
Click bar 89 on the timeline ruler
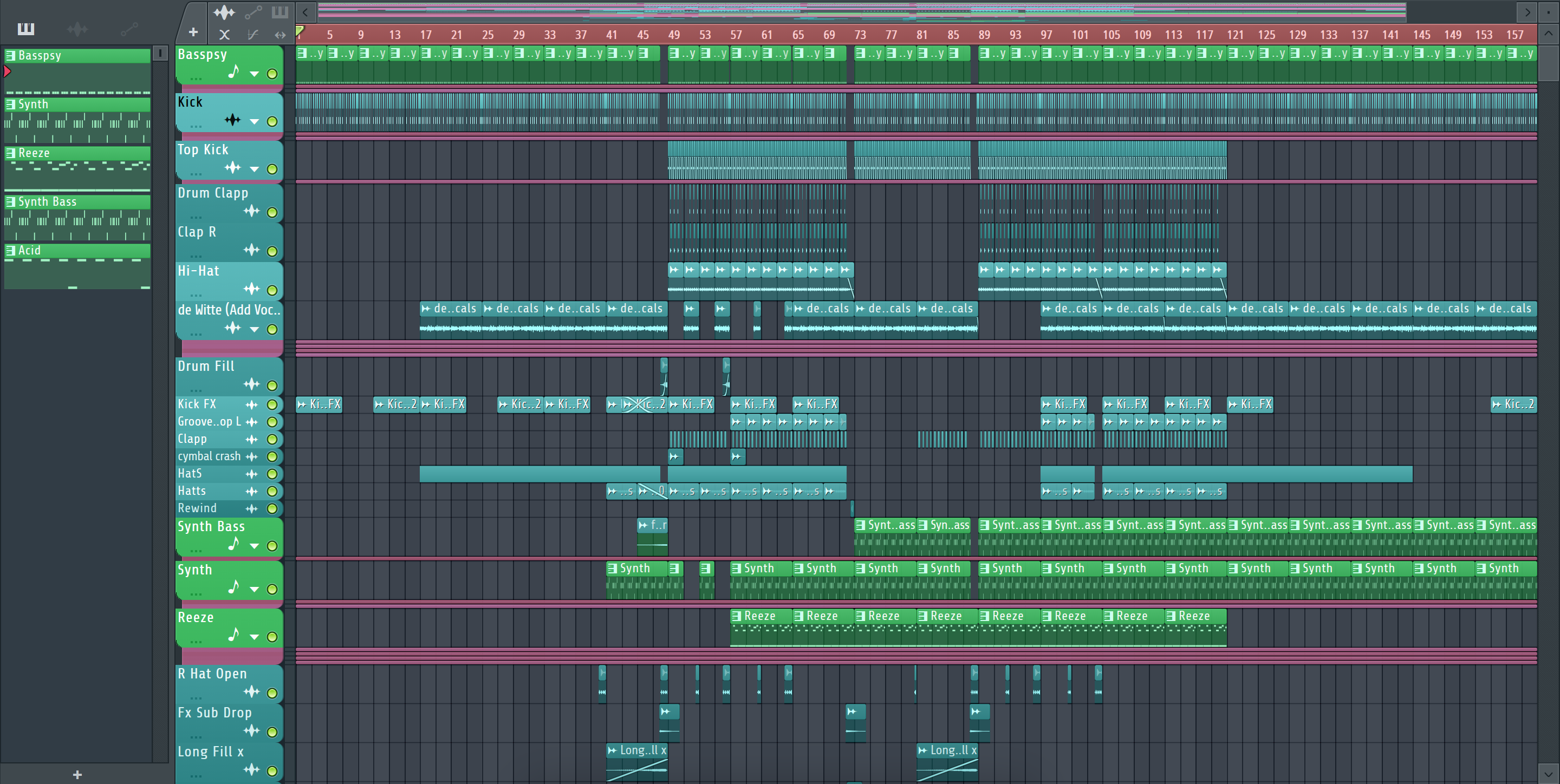(985, 35)
